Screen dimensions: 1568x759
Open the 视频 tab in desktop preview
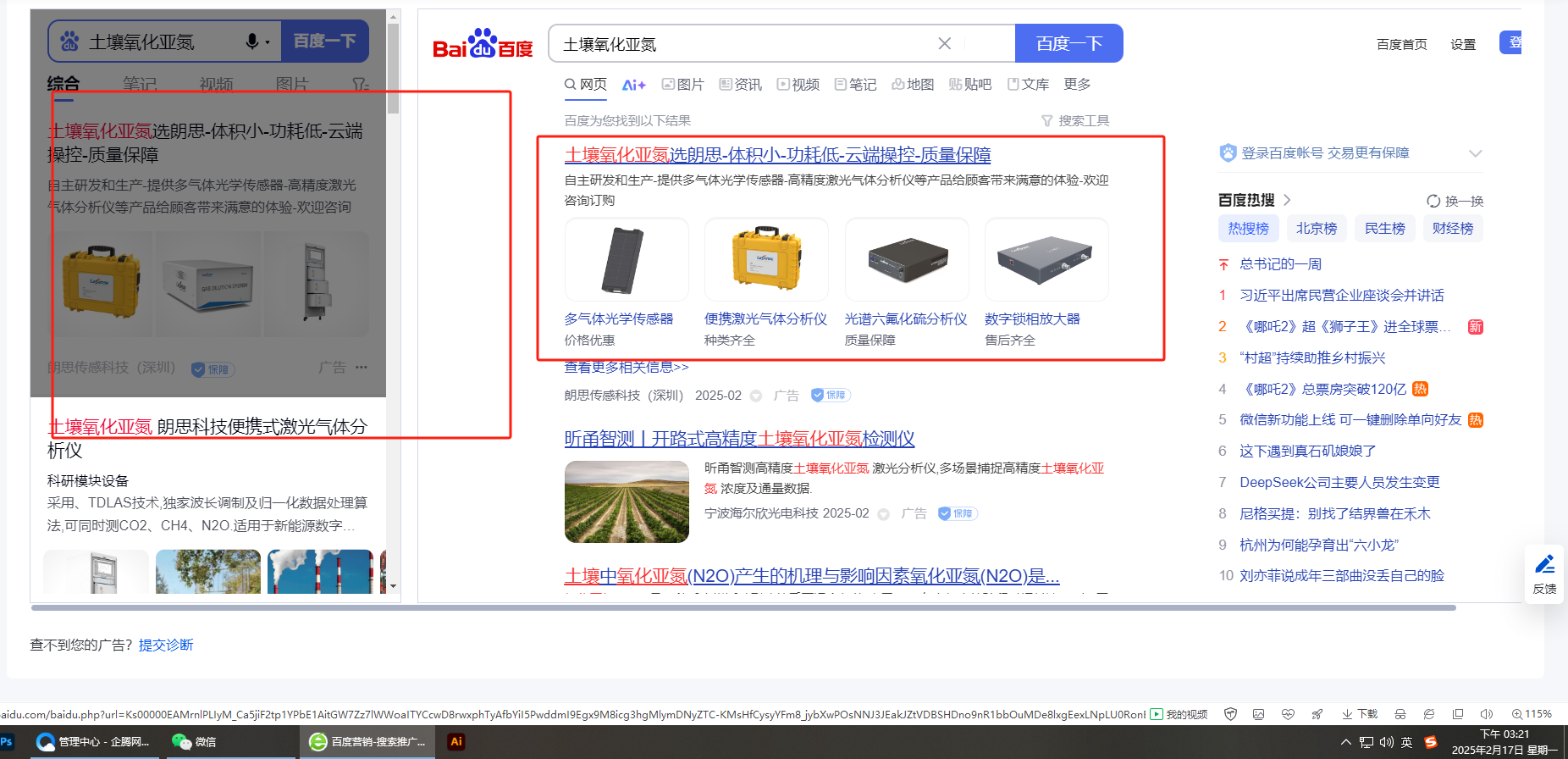(x=798, y=85)
